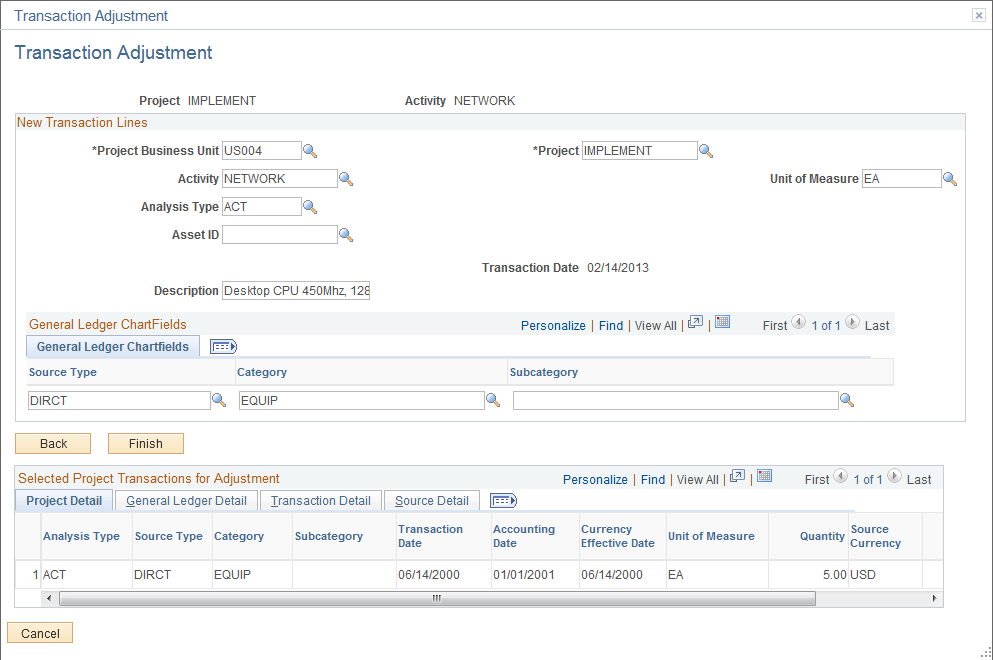Click the Personalize link for ChartFields
This screenshot has width=993, height=660.
[x=553, y=325]
